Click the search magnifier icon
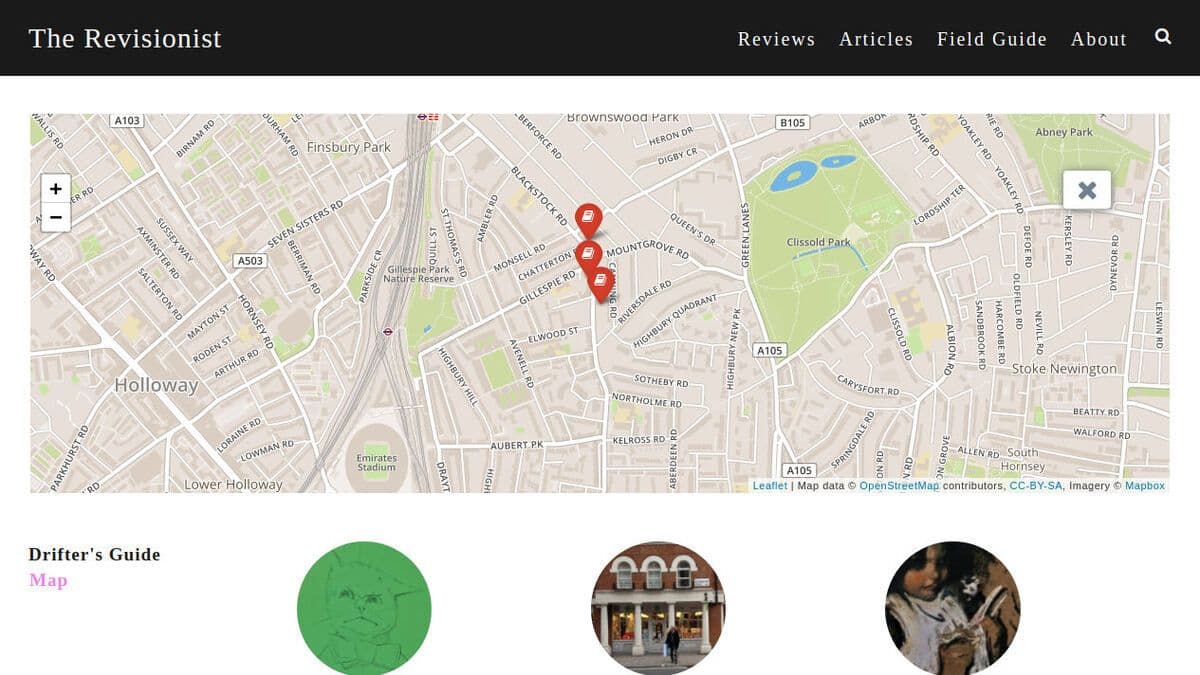 (x=1163, y=37)
